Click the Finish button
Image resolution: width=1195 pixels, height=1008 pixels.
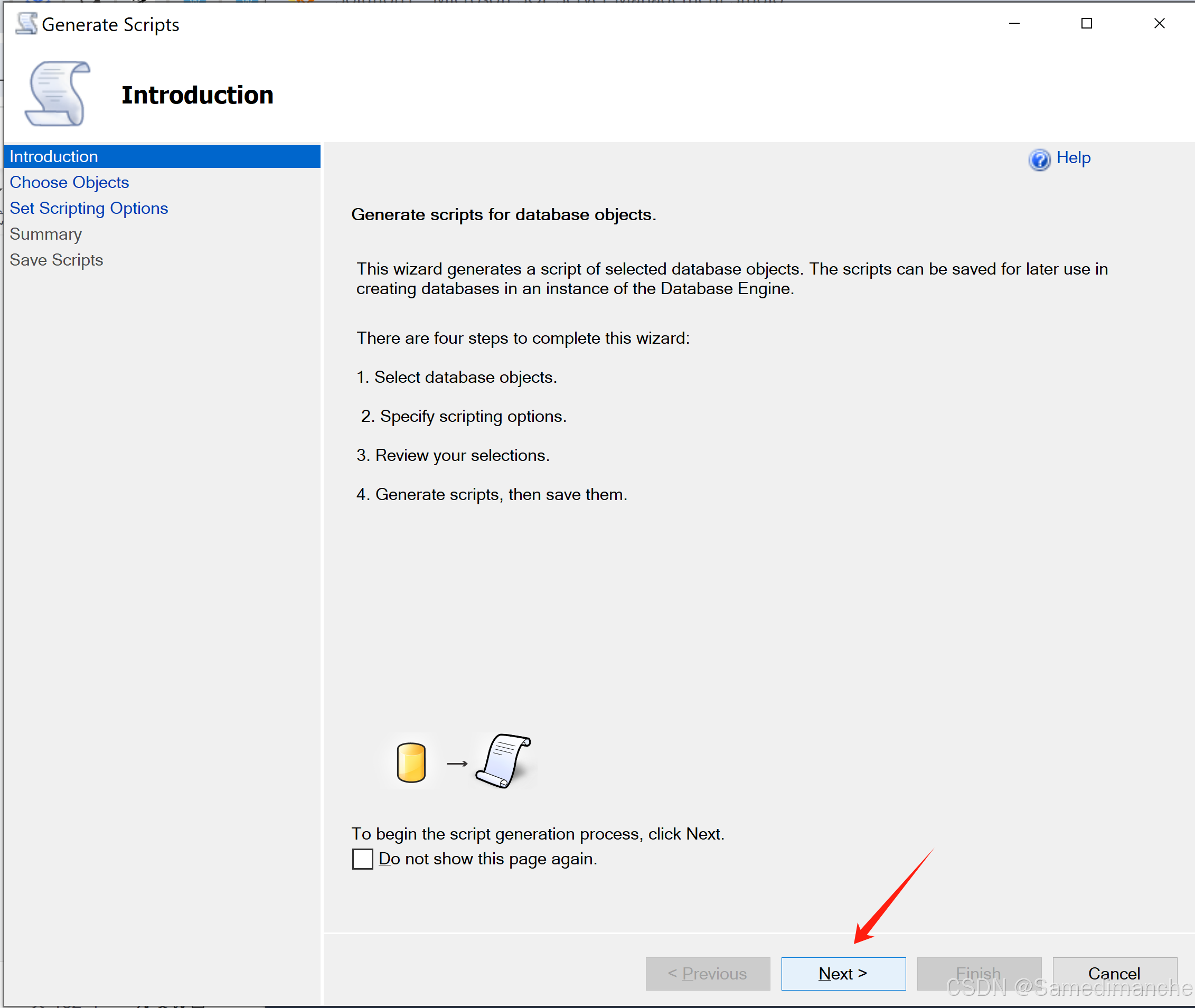pos(980,974)
